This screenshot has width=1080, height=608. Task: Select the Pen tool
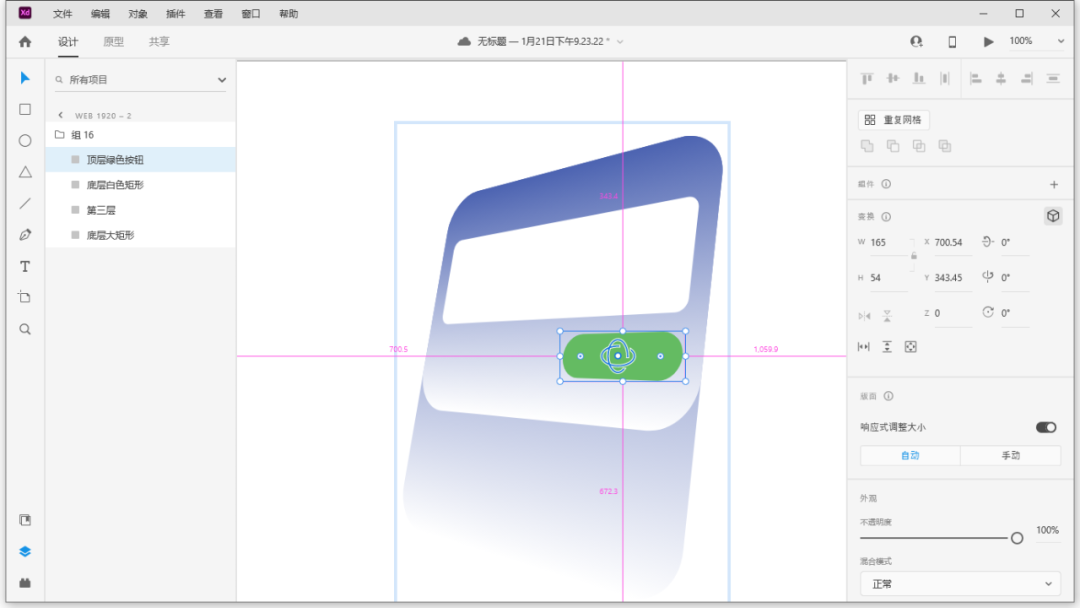pos(25,235)
